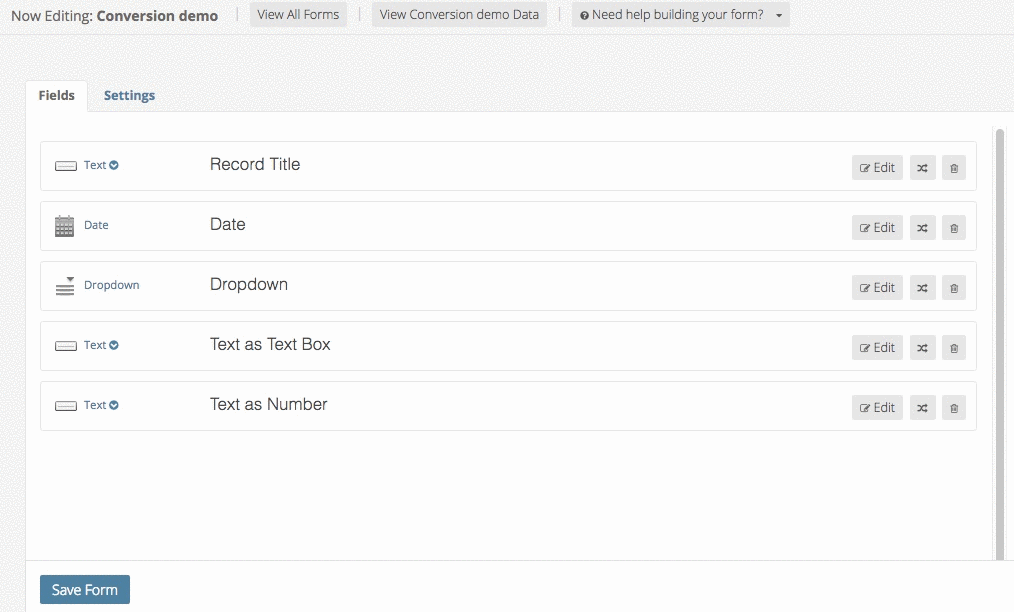This screenshot has width=1014, height=612.
Task: Click View Conversion demo Data button
Action: coord(459,15)
